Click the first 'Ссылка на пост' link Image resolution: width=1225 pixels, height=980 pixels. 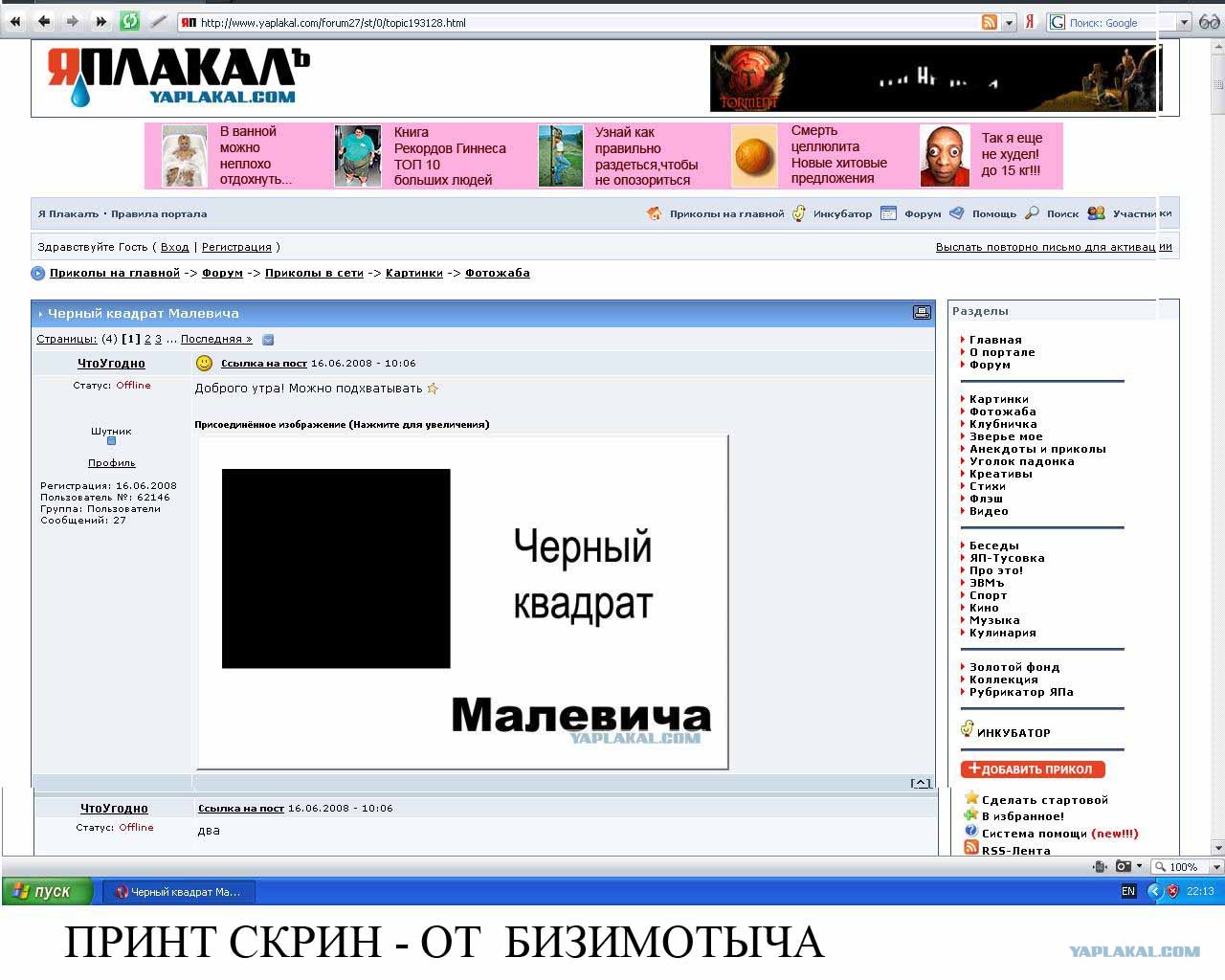[264, 364]
